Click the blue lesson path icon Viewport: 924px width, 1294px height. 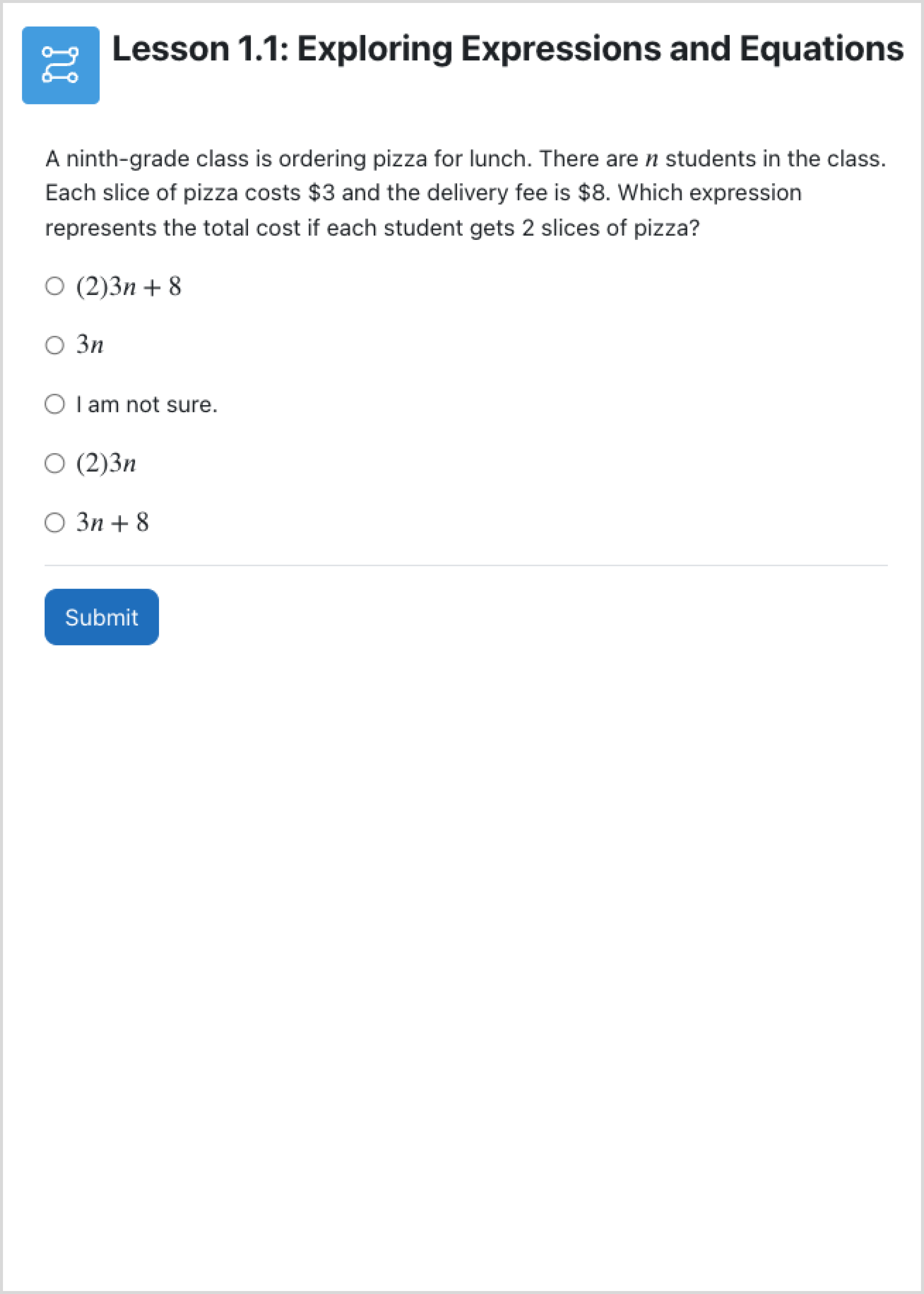tap(61, 65)
